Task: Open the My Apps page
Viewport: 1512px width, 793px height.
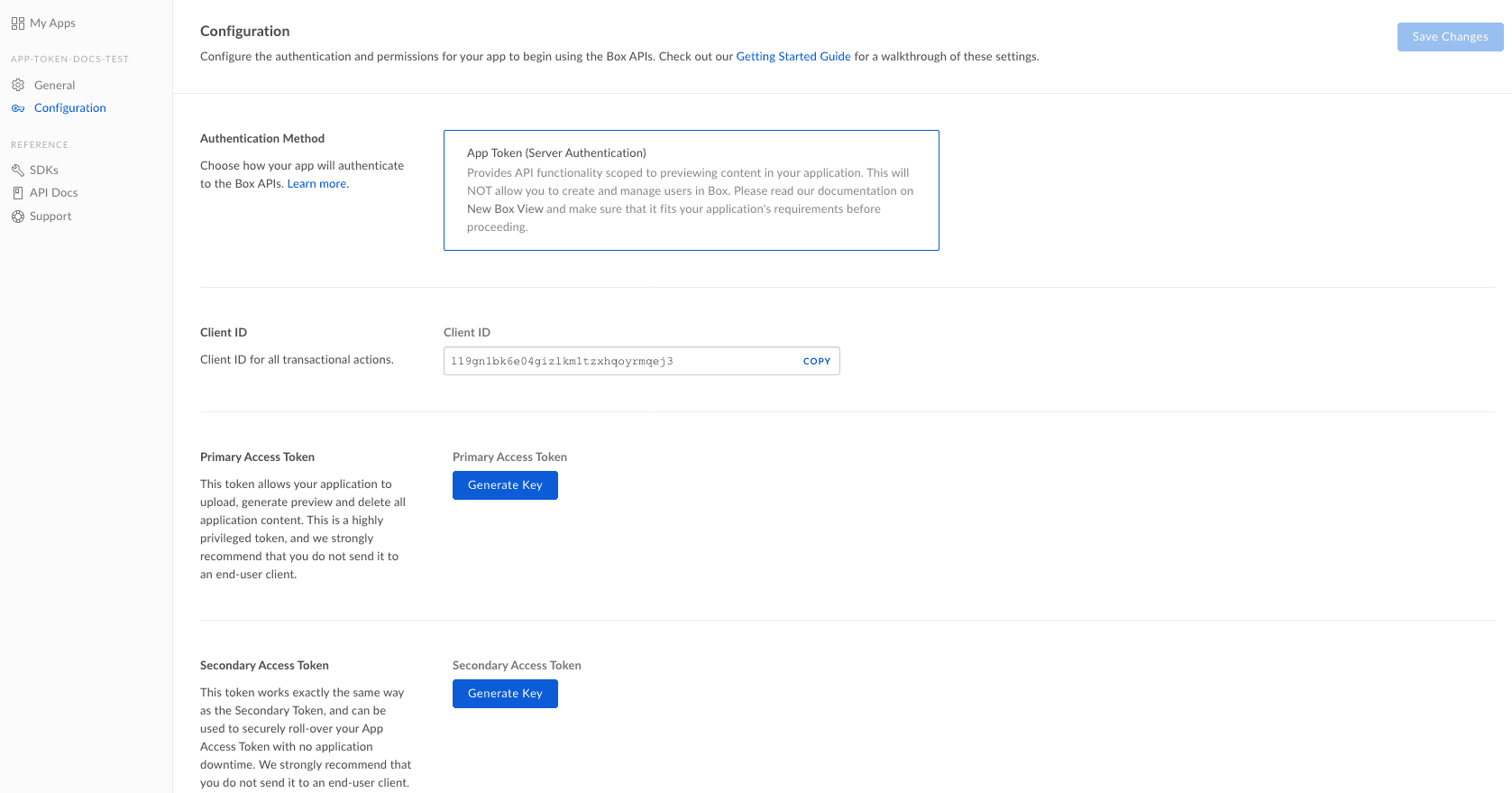Action: pyautogui.click(x=52, y=23)
